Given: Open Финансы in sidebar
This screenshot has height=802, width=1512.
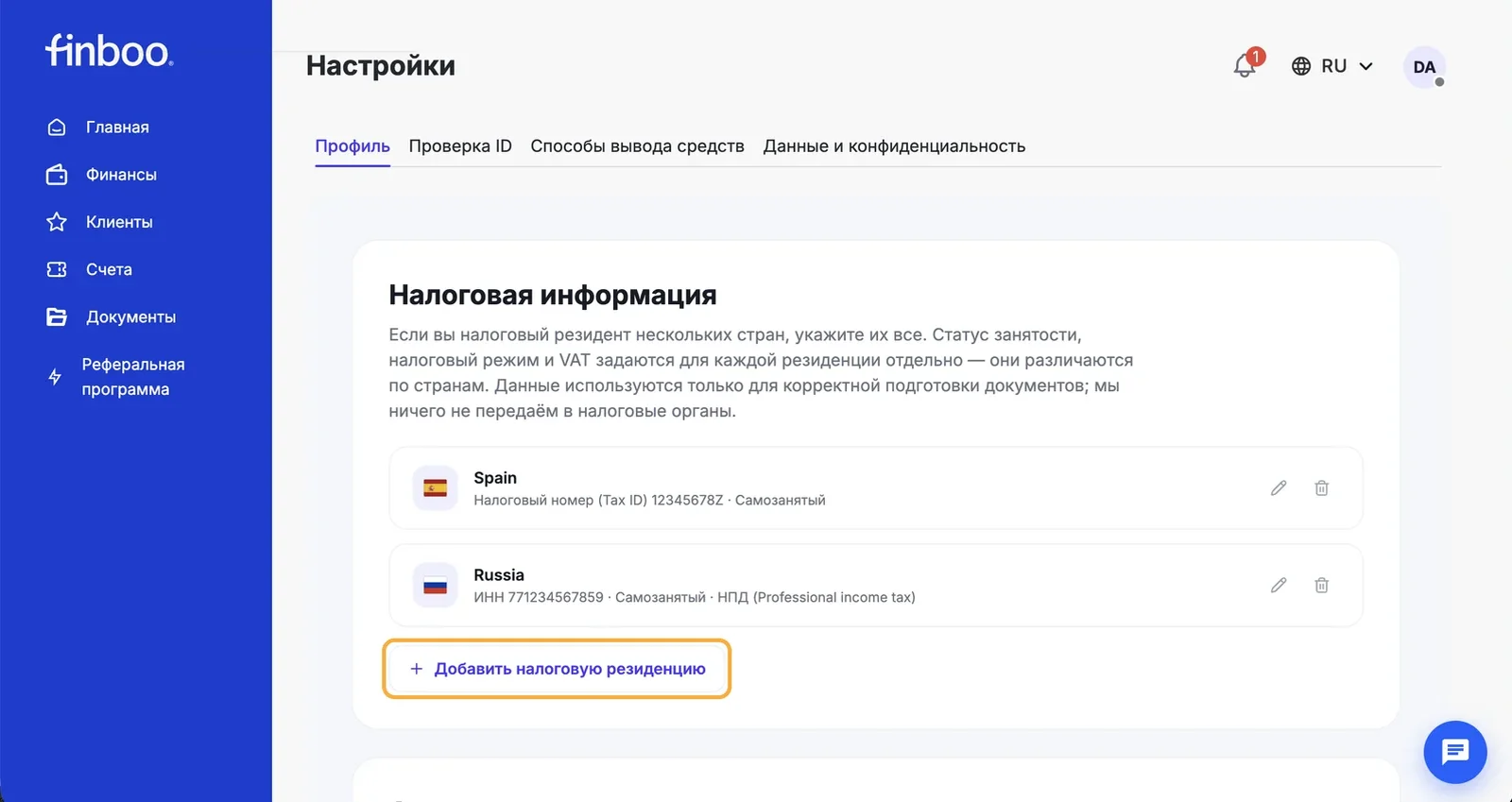Looking at the screenshot, I should [x=121, y=175].
